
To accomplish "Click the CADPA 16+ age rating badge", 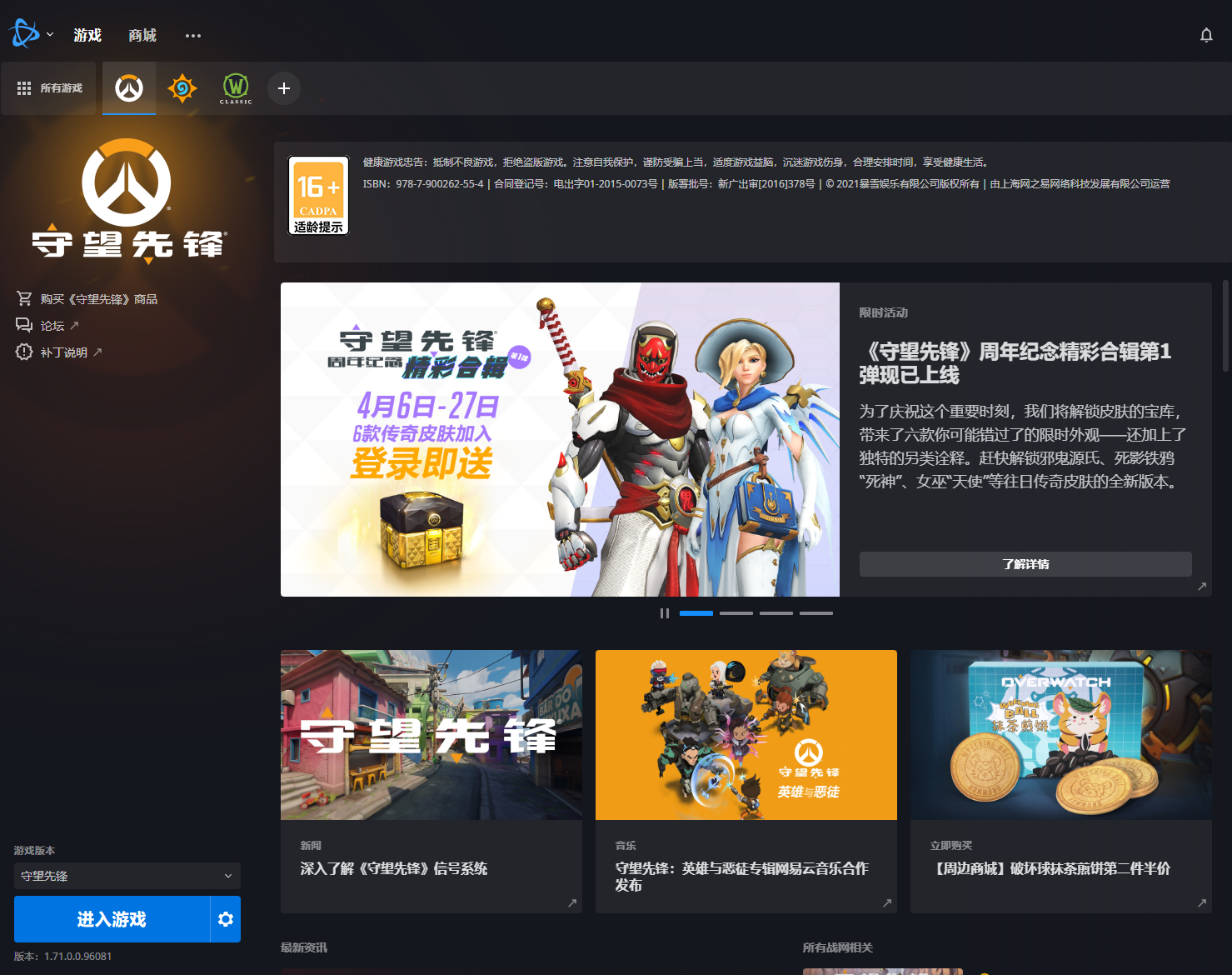I will 318,195.
